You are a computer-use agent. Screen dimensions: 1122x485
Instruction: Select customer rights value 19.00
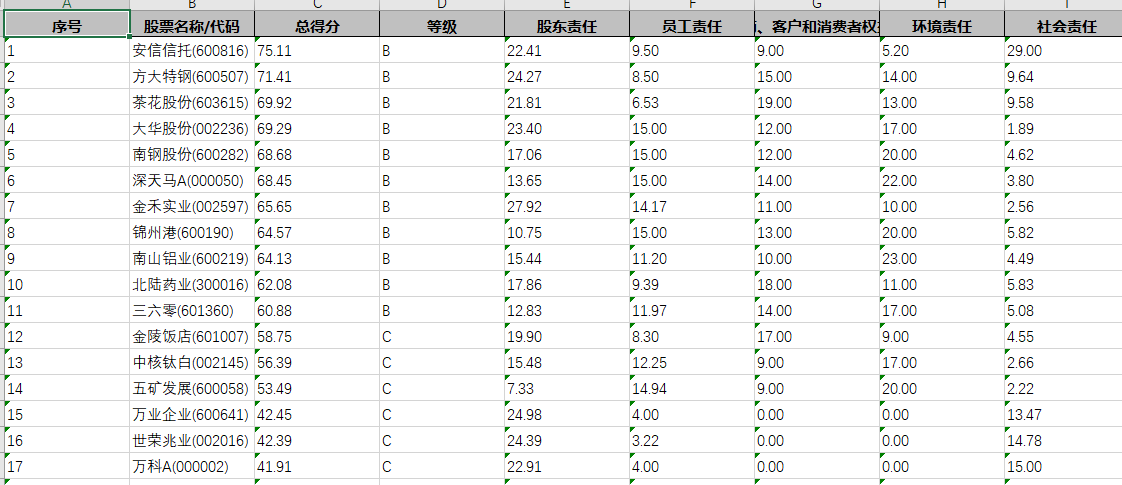817,102
